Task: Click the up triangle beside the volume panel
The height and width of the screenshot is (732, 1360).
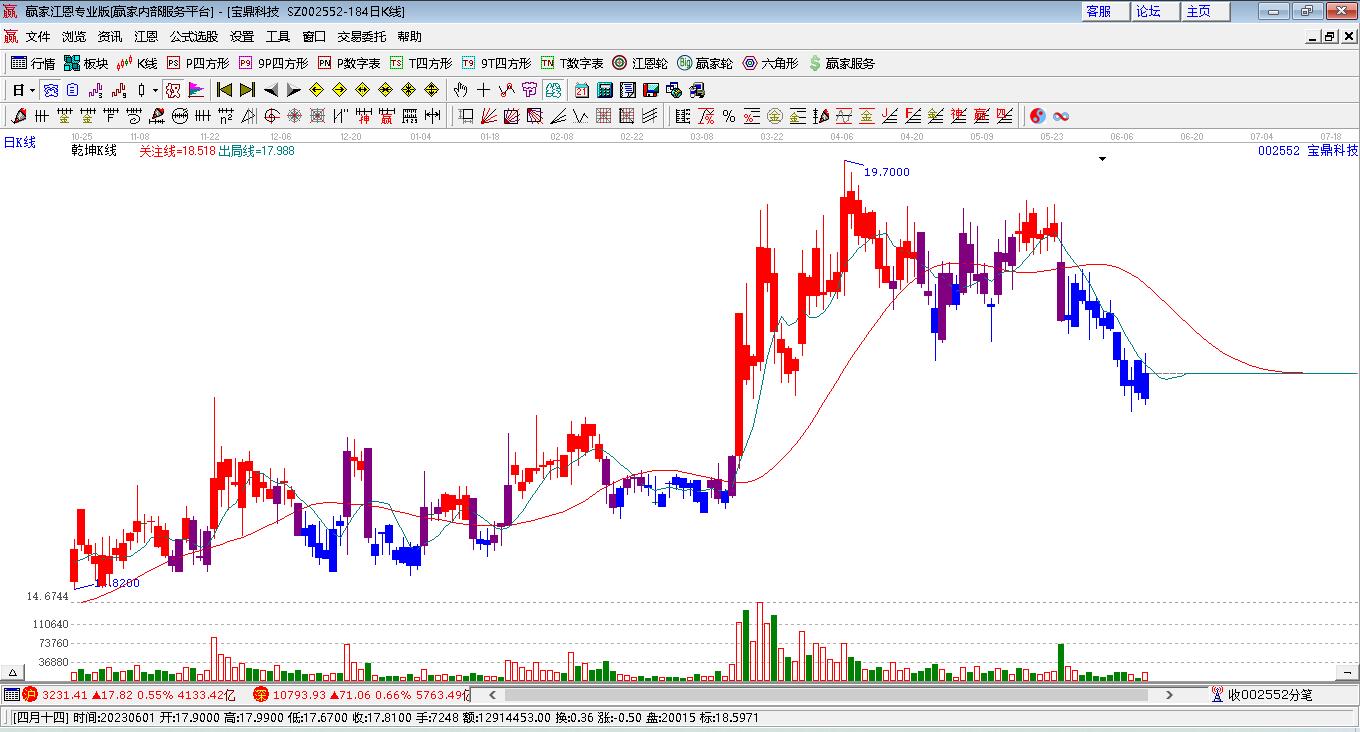Action: pos(14,673)
